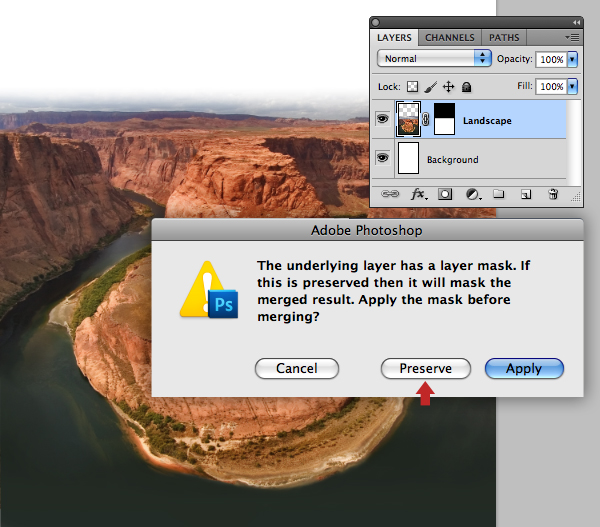
Task: Click the Fill 100% field
Action: click(x=551, y=86)
